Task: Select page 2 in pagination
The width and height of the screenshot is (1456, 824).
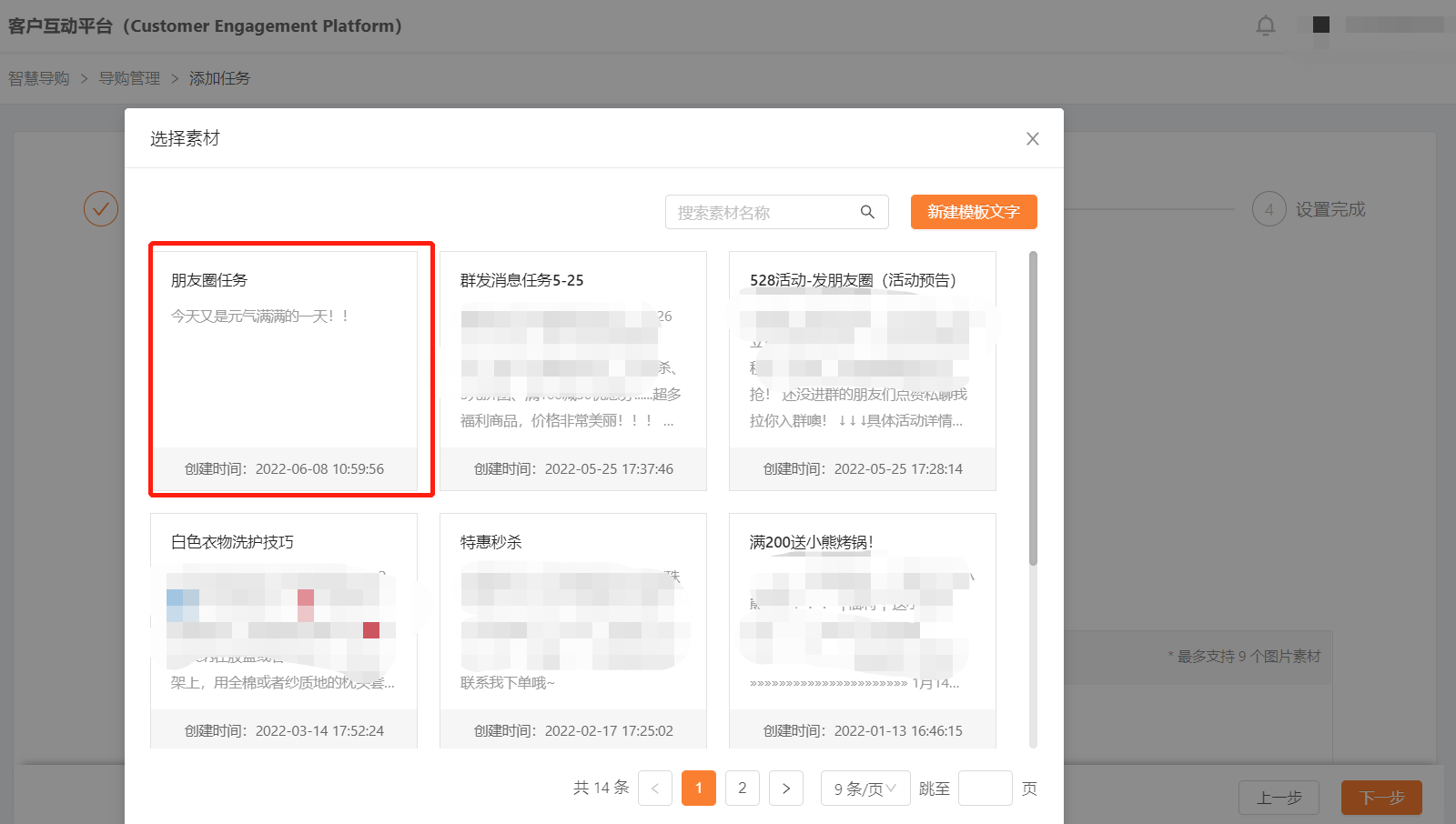Action: coord(743,789)
